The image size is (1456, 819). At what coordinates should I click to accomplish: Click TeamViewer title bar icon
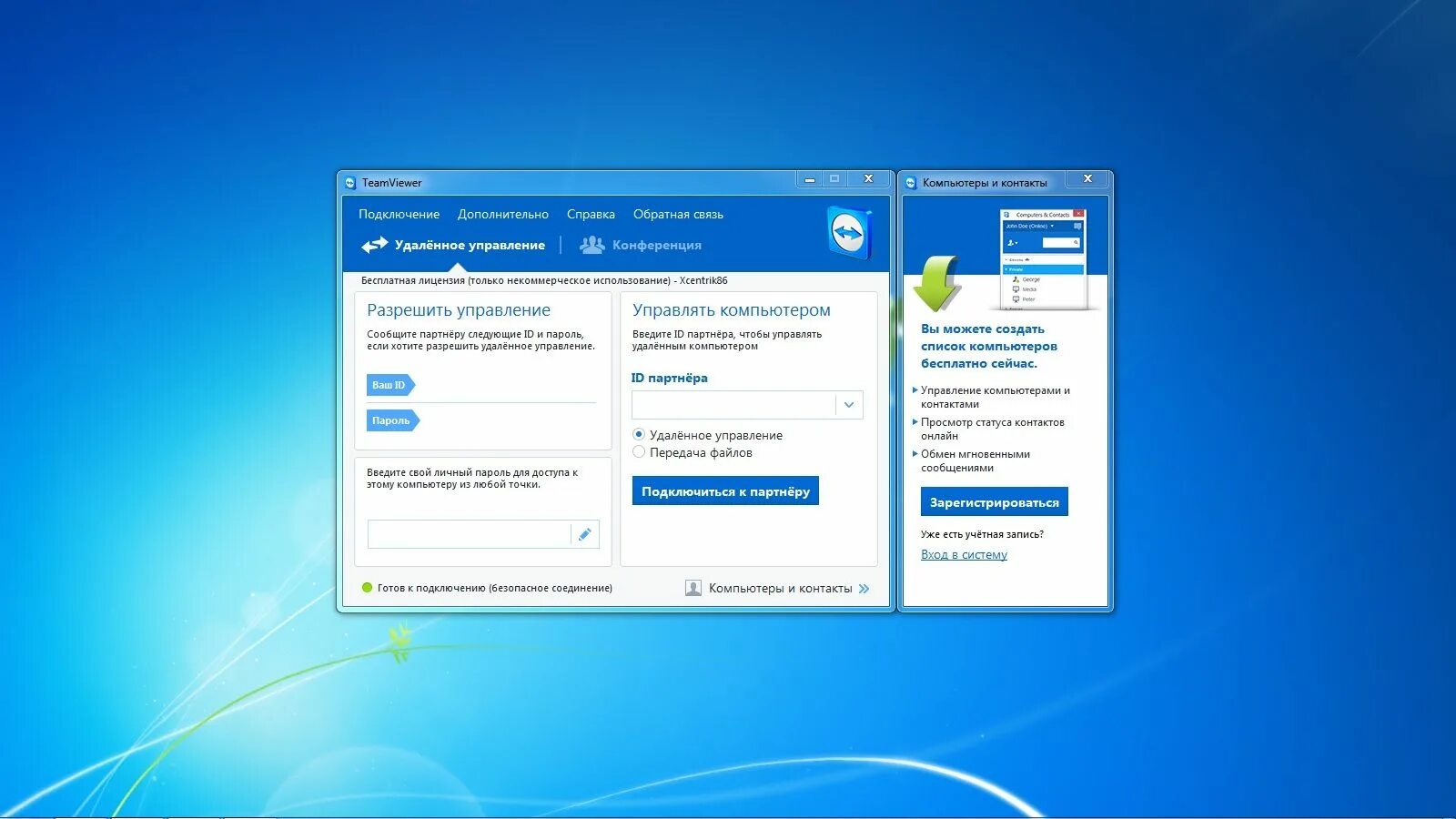350,183
